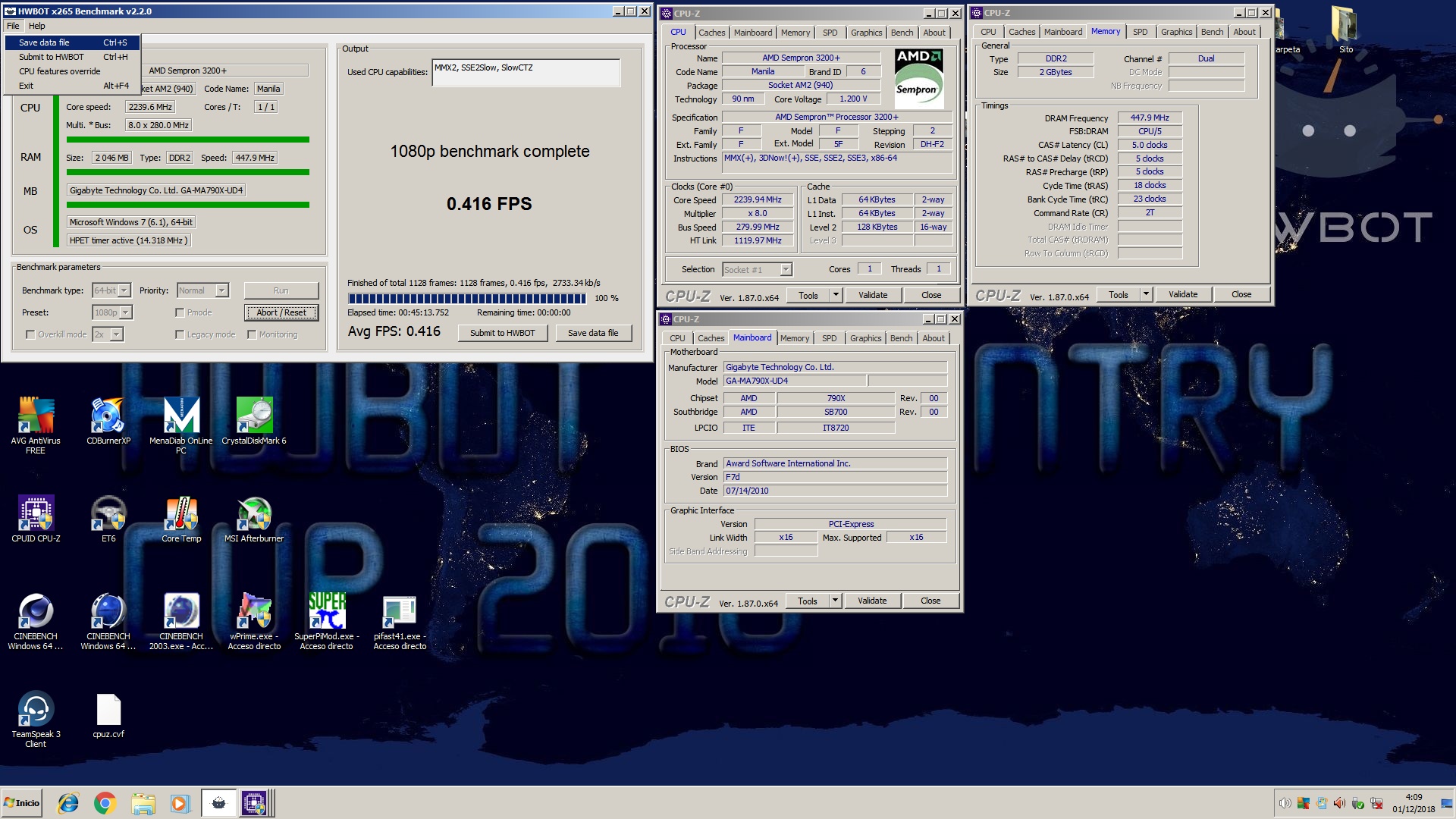
Task: Open TeamSpeak 3 Client icon
Action: [36, 719]
